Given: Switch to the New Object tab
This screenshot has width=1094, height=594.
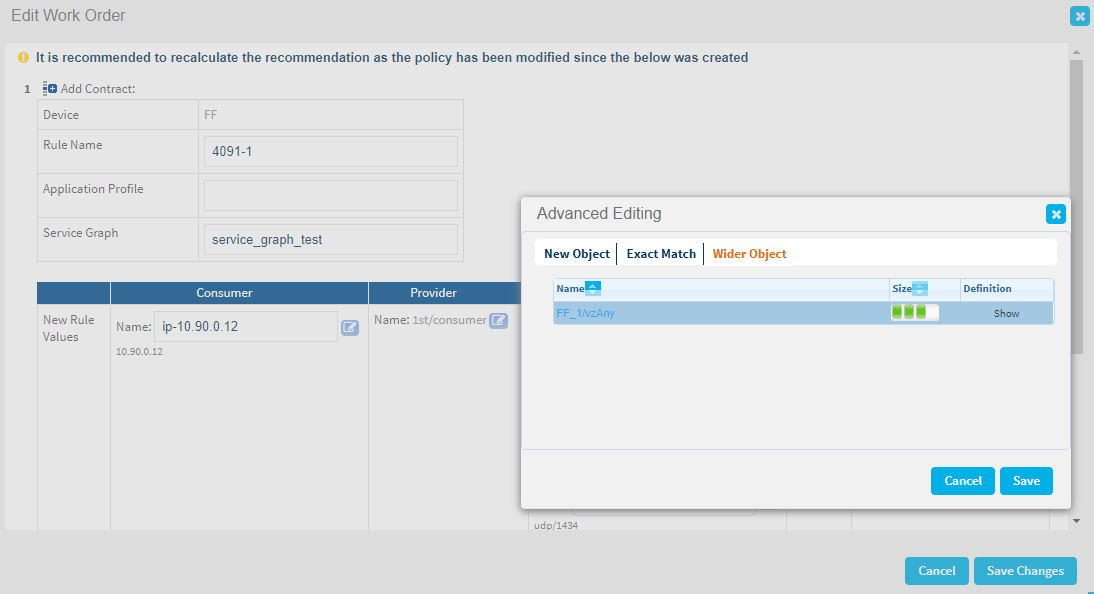Looking at the screenshot, I should tap(576, 254).
